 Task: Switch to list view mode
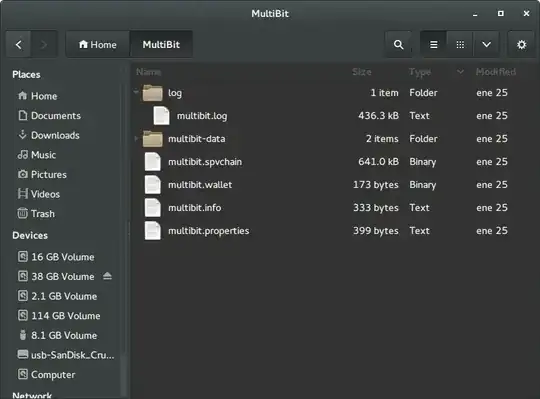tap(434, 44)
